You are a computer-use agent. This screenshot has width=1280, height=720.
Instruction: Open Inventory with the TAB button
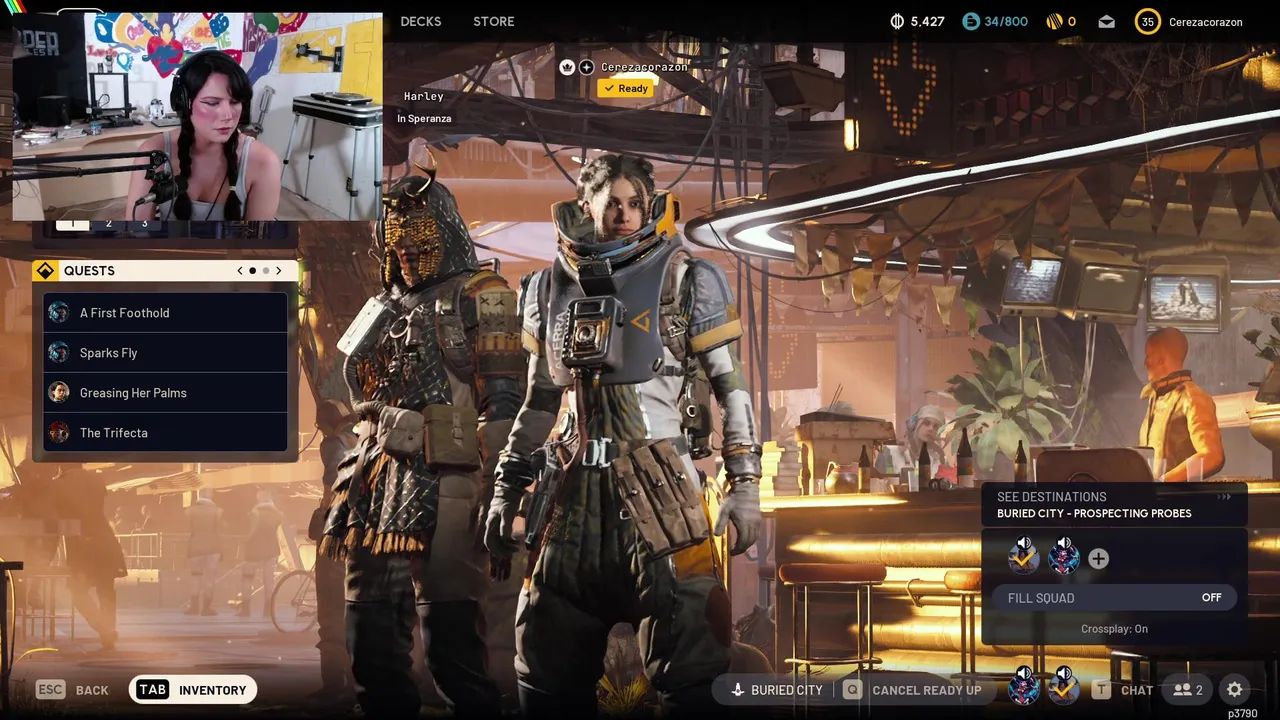[193, 690]
